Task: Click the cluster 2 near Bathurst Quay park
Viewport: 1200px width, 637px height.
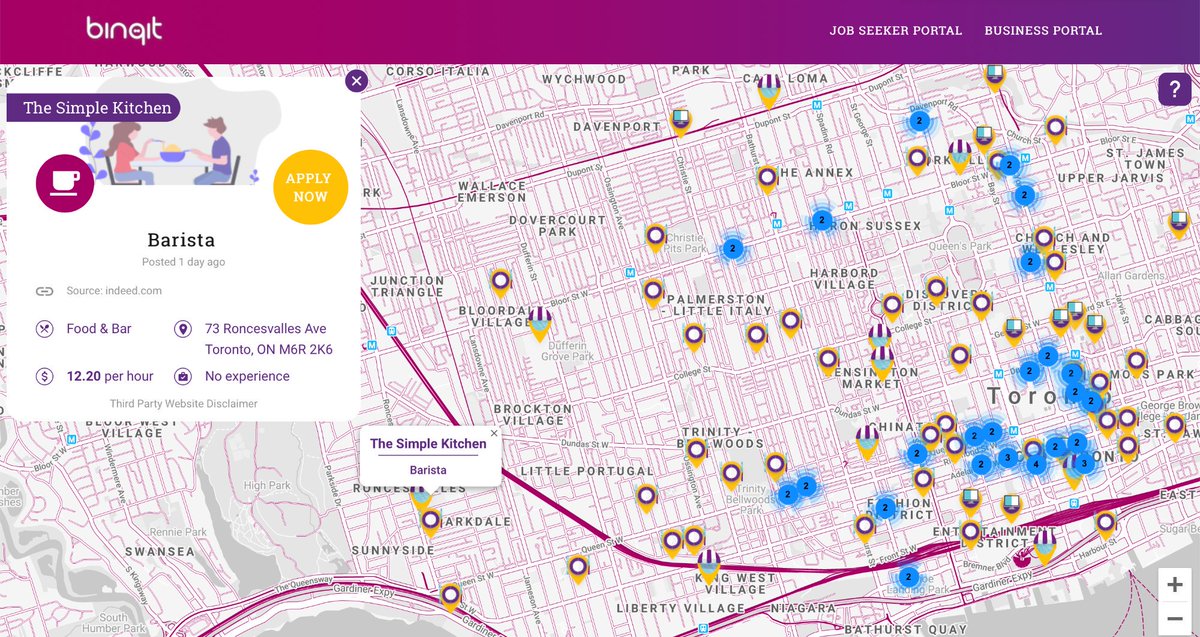Action: click(908, 577)
